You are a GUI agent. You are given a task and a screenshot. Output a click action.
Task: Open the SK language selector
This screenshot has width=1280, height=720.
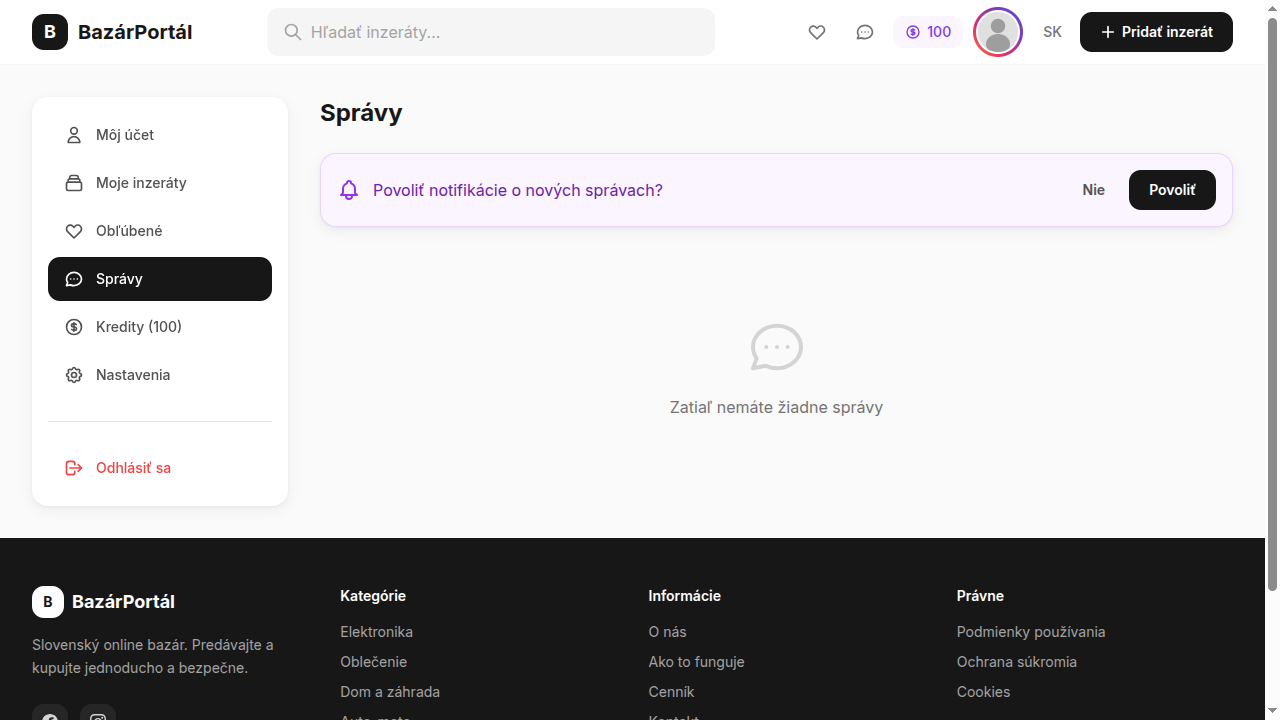point(1052,32)
